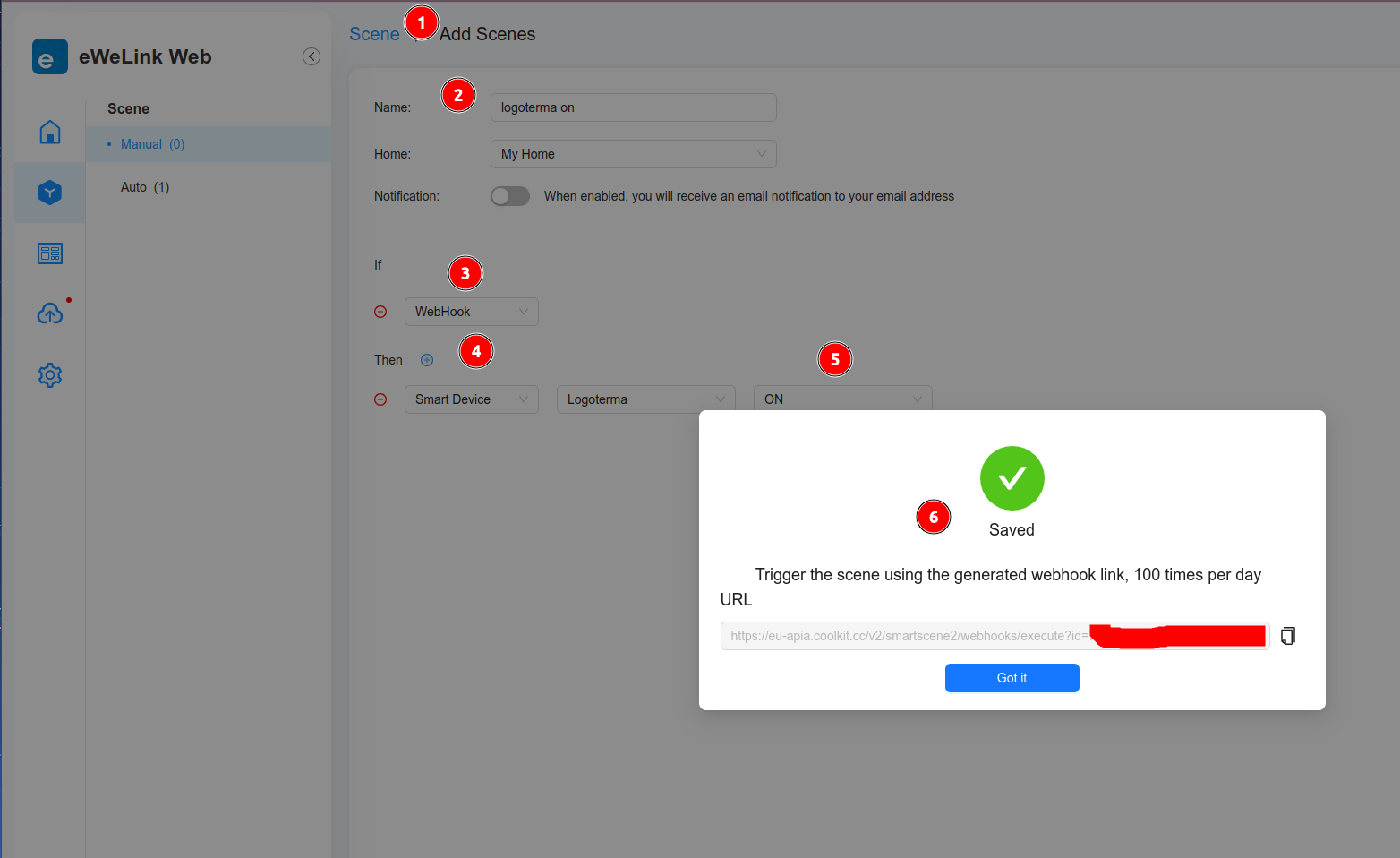The image size is (1400, 858).
Task: Click the scene Name input field
Action: point(634,107)
